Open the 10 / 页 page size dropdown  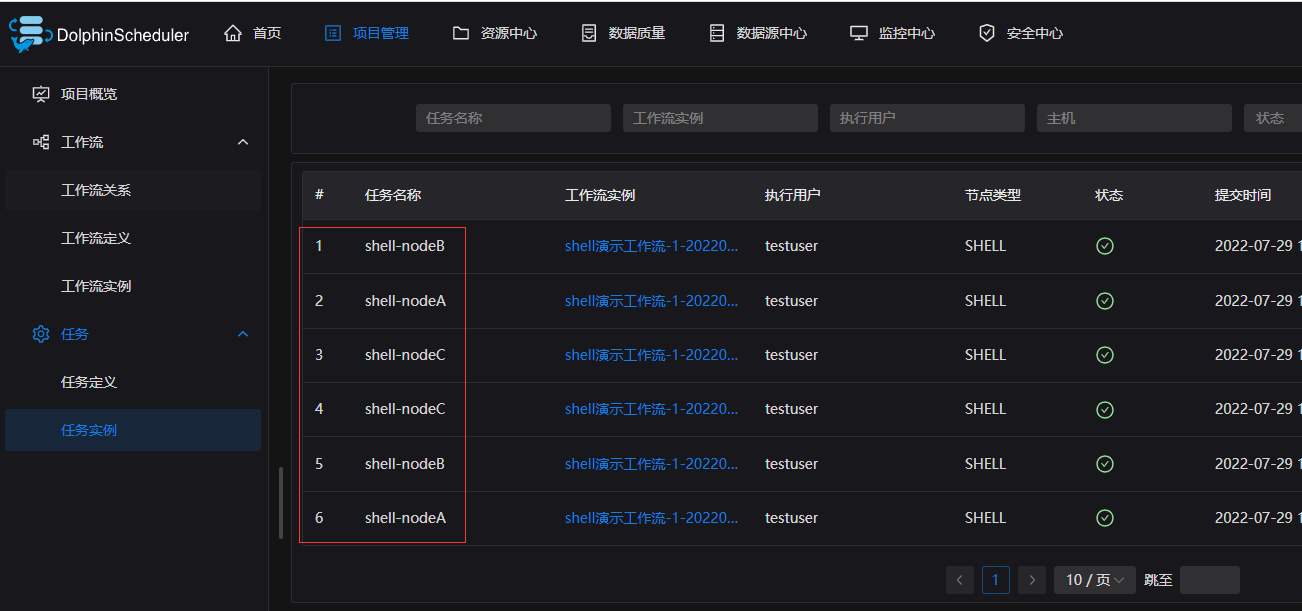(x=1095, y=580)
